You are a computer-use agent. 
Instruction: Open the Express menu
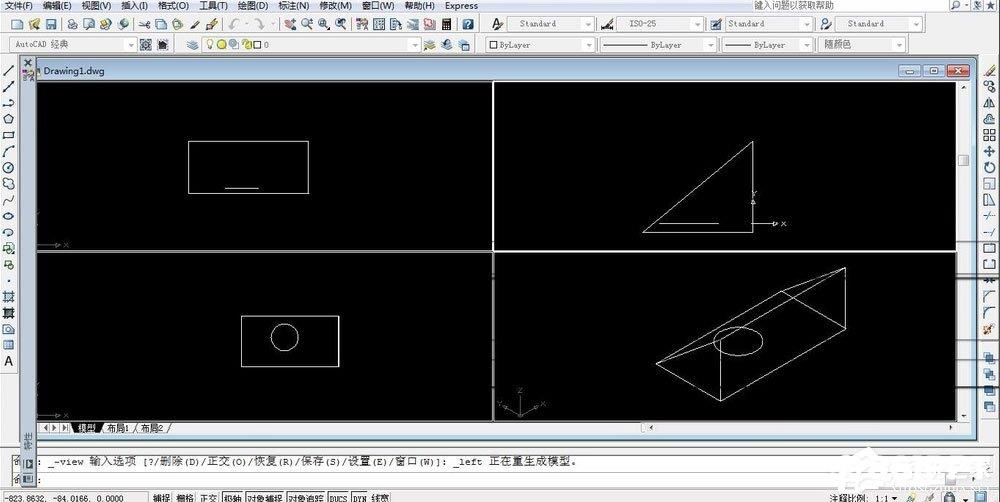tap(461, 6)
